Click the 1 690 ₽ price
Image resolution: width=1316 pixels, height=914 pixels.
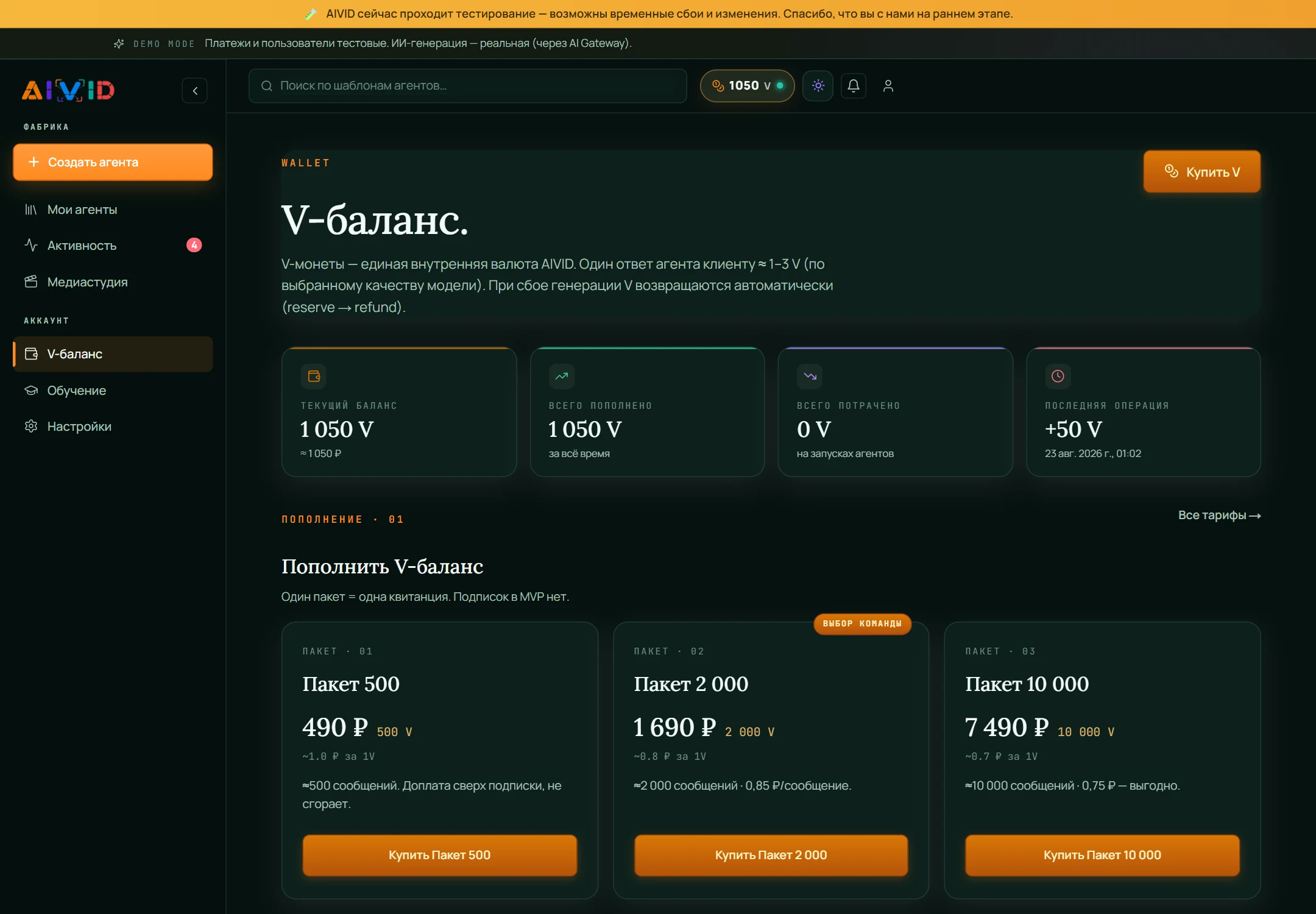(675, 728)
